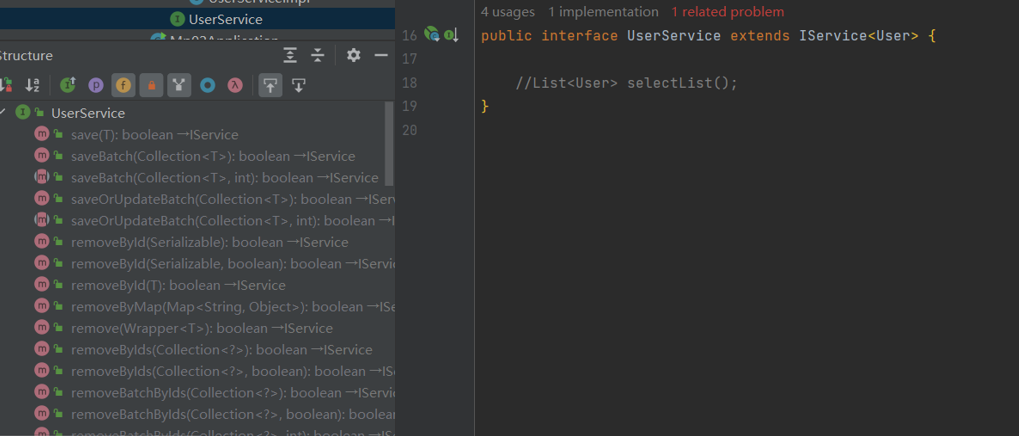
Task: Toggle Show Lambdas pink lambda icon
Action: point(235,84)
